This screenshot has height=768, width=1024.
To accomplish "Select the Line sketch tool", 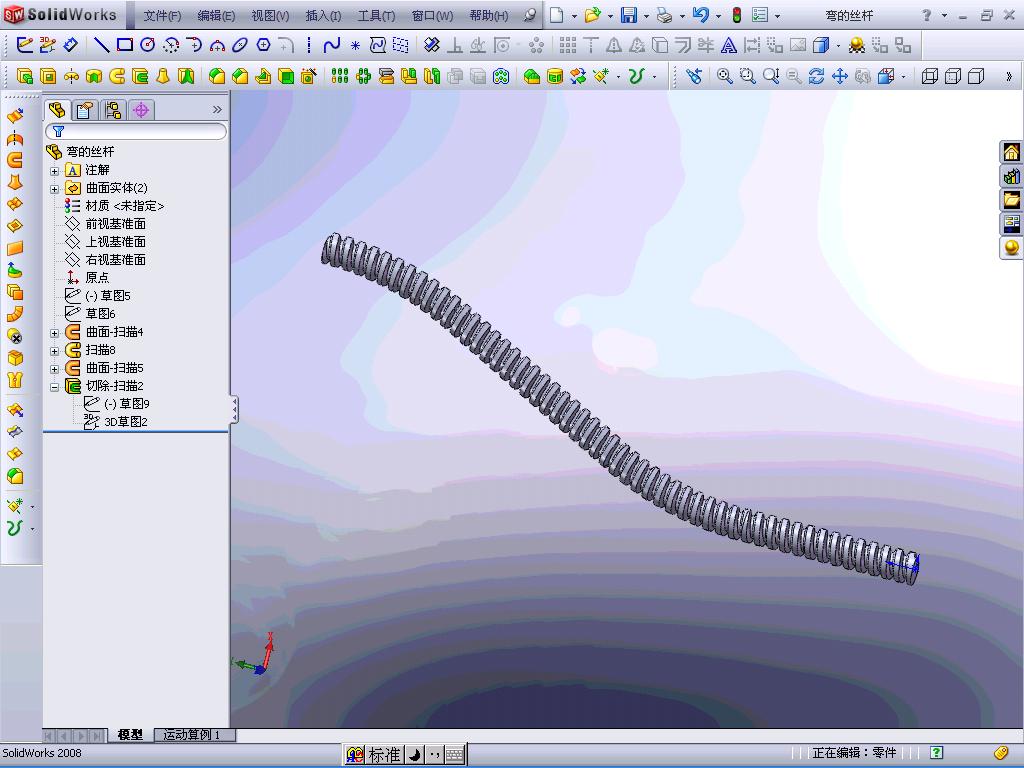I will [x=101, y=45].
